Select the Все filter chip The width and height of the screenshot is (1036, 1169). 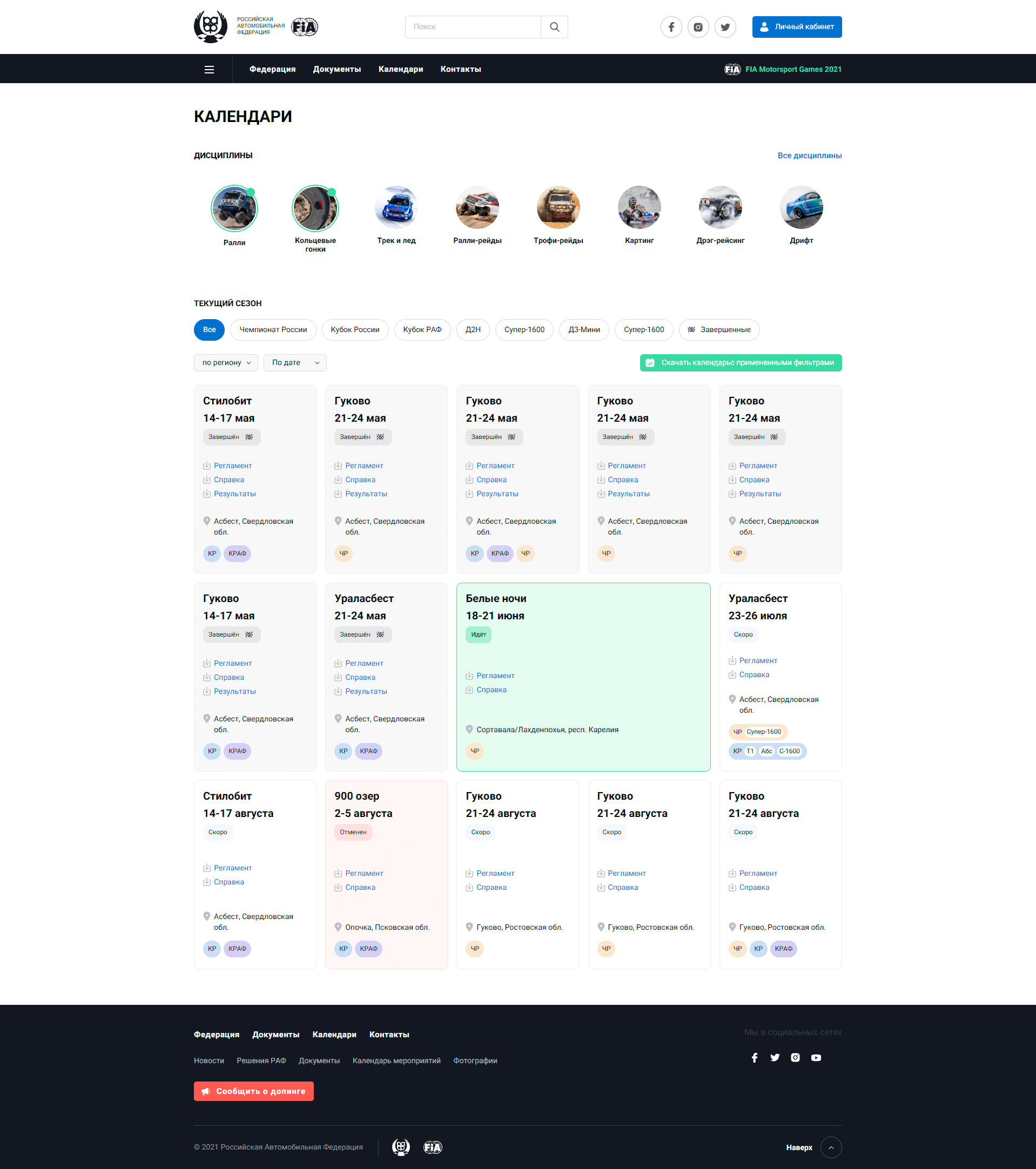click(210, 329)
